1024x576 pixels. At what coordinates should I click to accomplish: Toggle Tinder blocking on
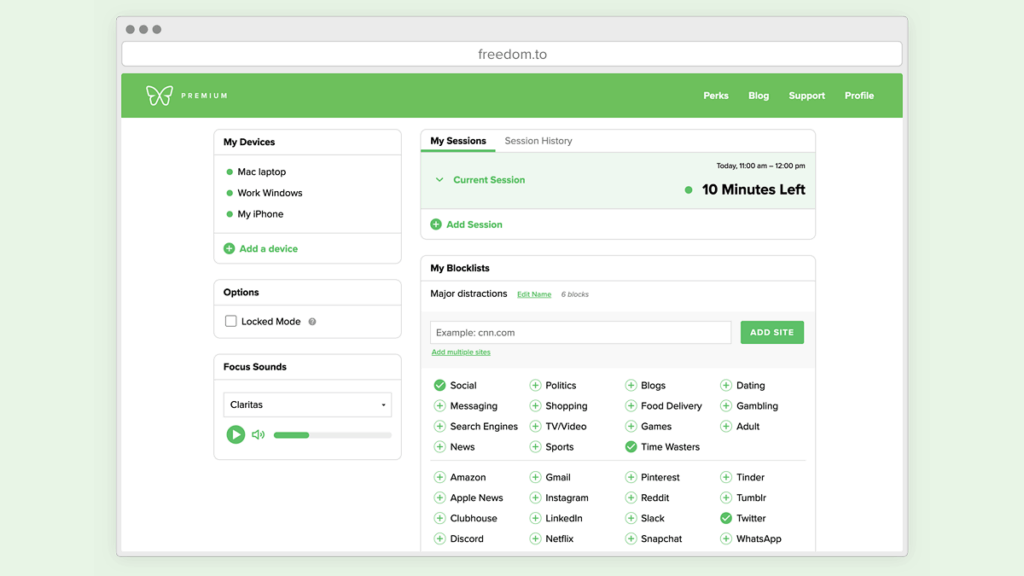point(726,477)
